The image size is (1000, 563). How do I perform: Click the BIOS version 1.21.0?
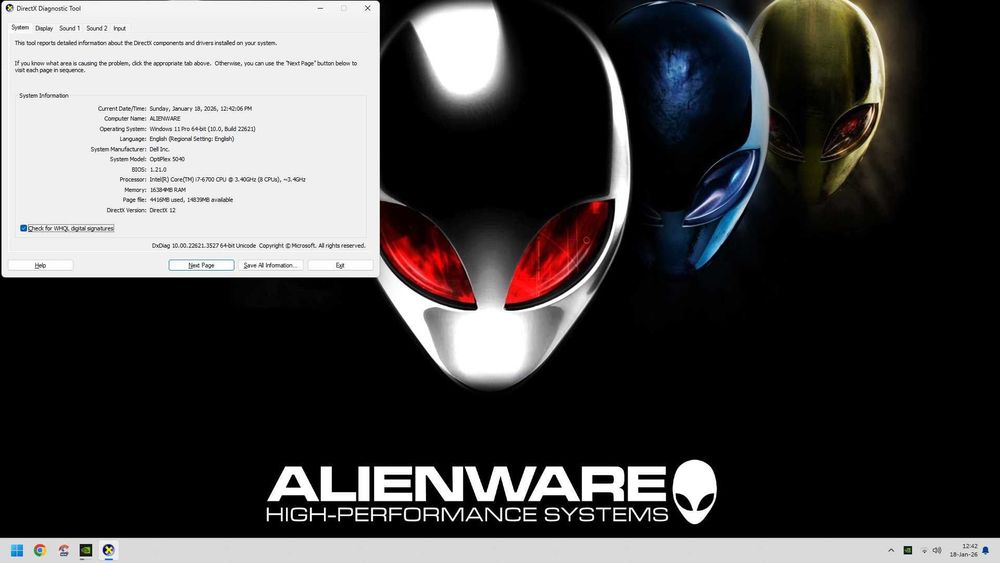158,170
